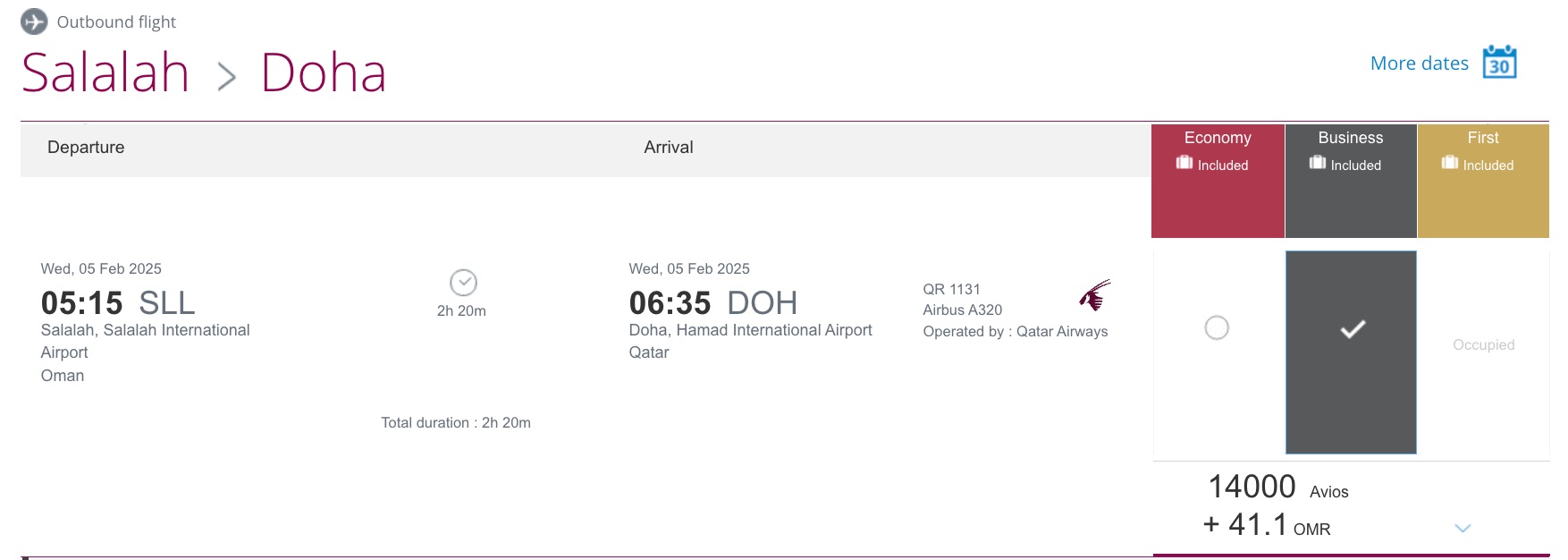Open the More dates calendar icon

(1498, 62)
